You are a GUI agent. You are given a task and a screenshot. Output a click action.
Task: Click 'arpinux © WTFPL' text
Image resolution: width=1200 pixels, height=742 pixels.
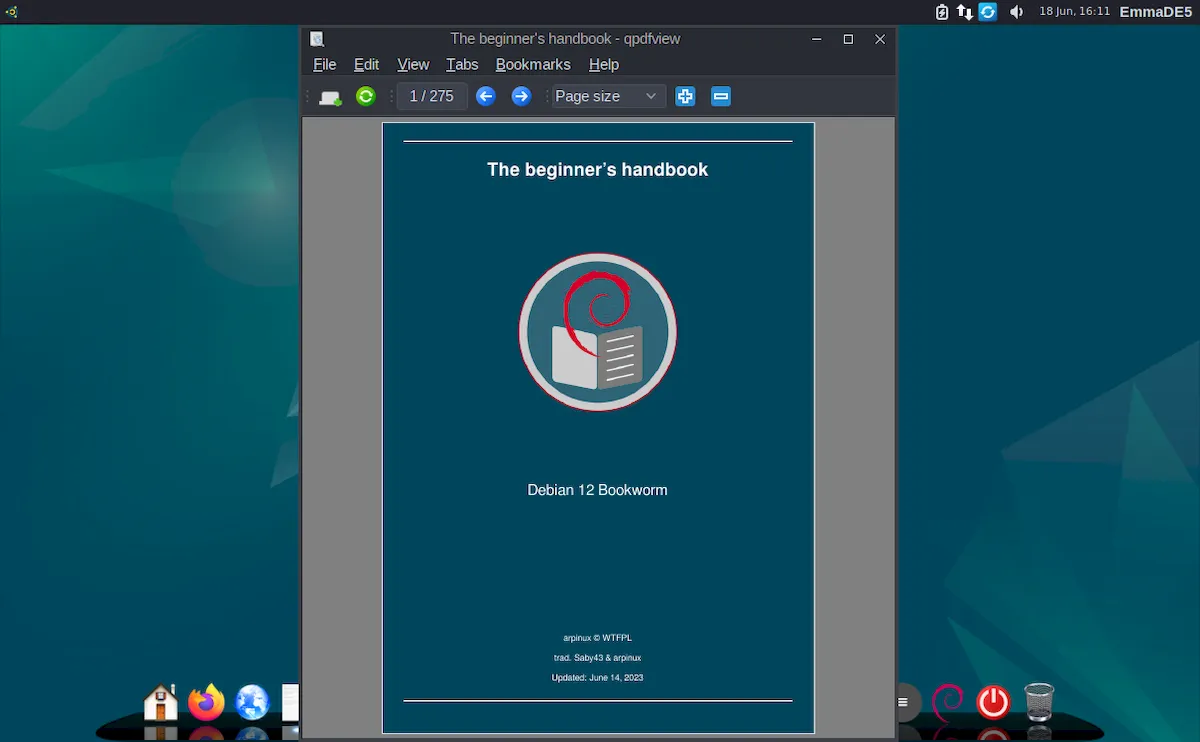pyautogui.click(x=597, y=638)
